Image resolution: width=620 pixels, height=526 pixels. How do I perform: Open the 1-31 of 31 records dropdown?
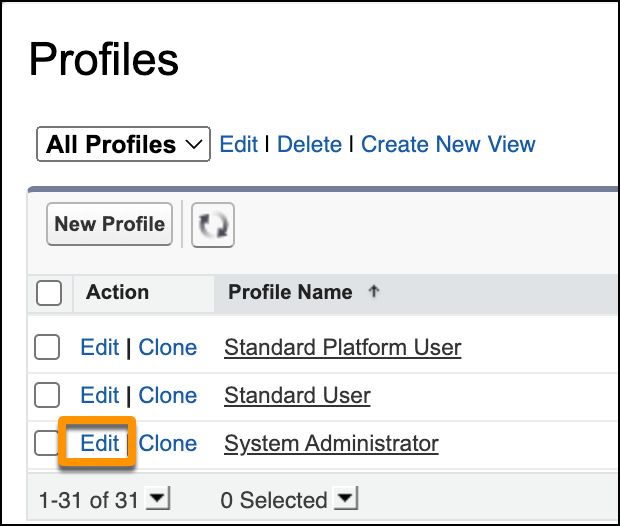point(157,498)
